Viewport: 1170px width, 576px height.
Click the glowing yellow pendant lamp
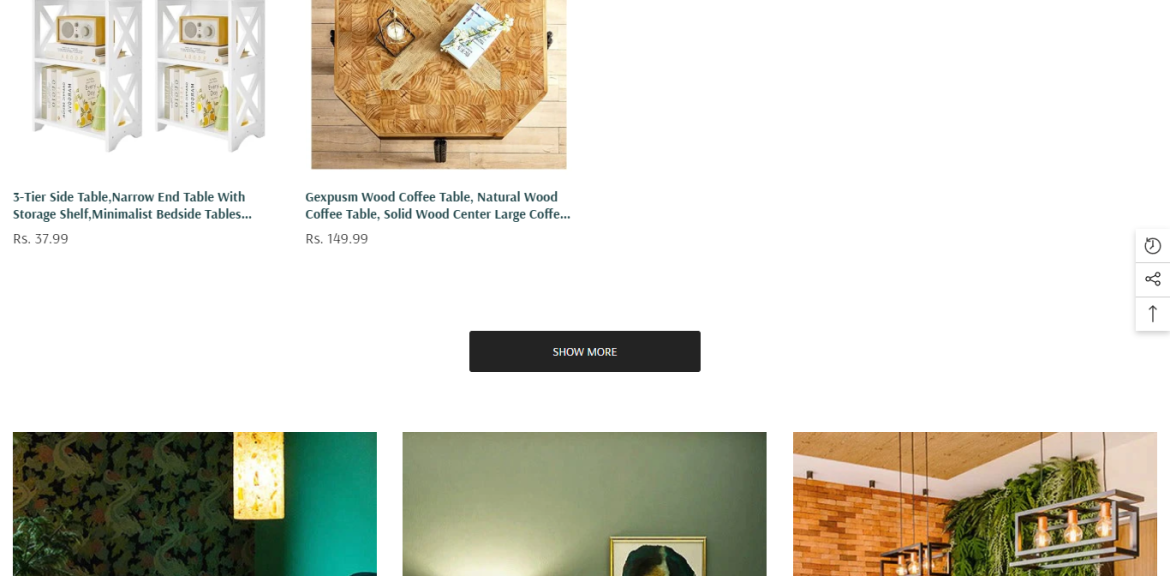(x=258, y=475)
